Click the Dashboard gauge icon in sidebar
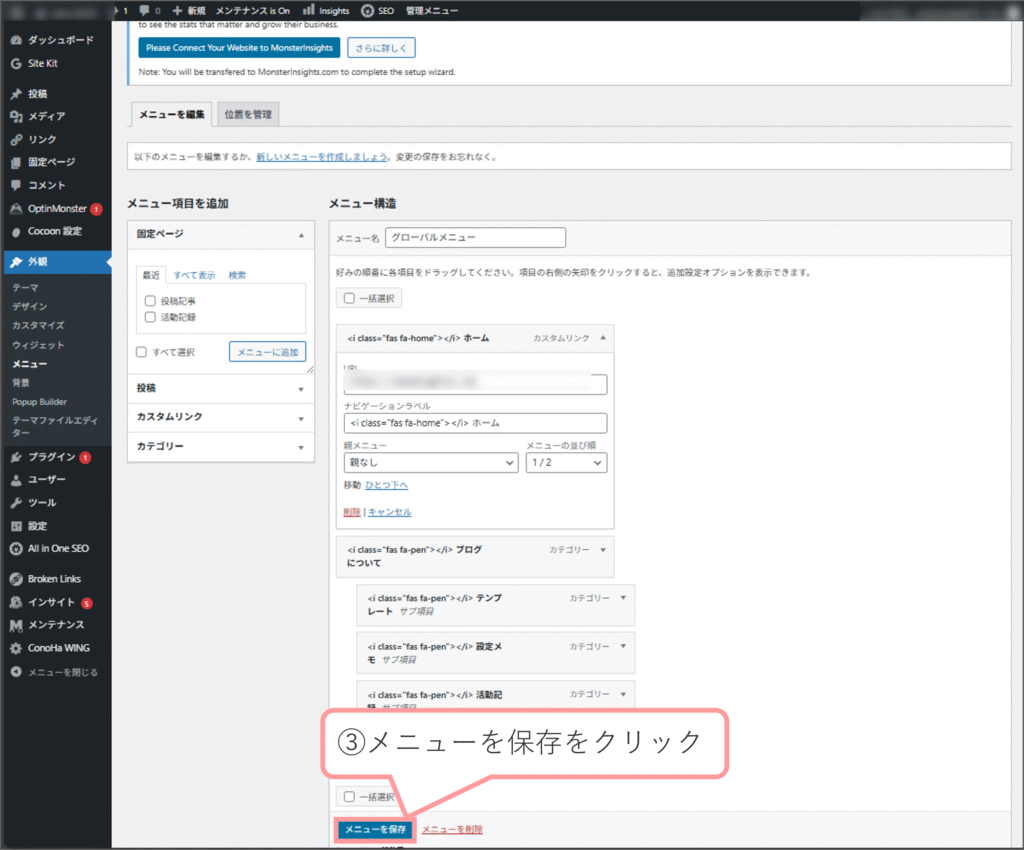This screenshot has width=1024, height=850. [x=16, y=40]
